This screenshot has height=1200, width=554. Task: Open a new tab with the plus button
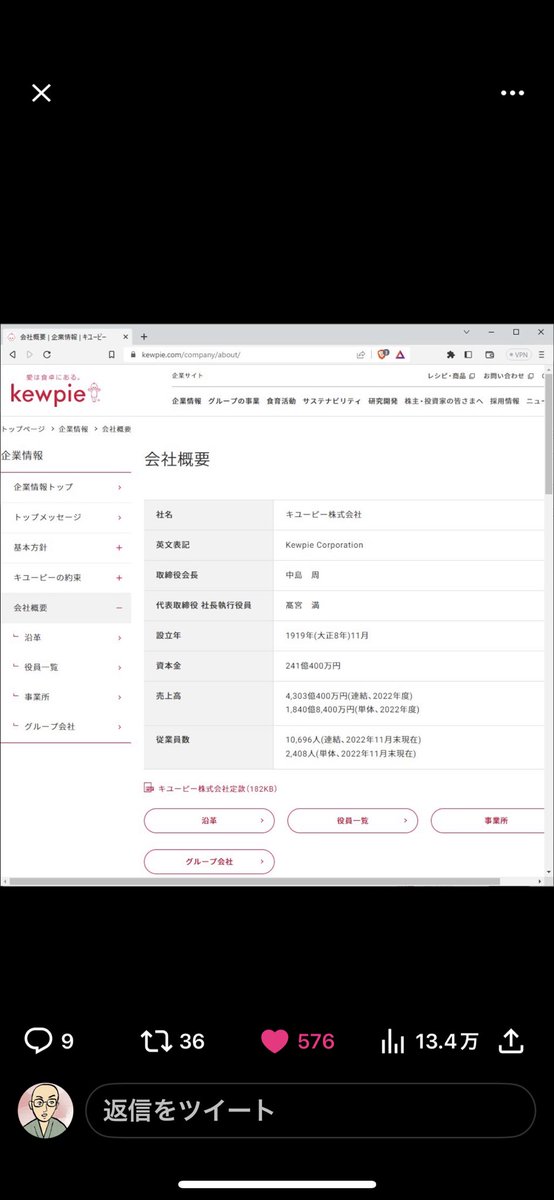pyautogui.click(x=144, y=336)
